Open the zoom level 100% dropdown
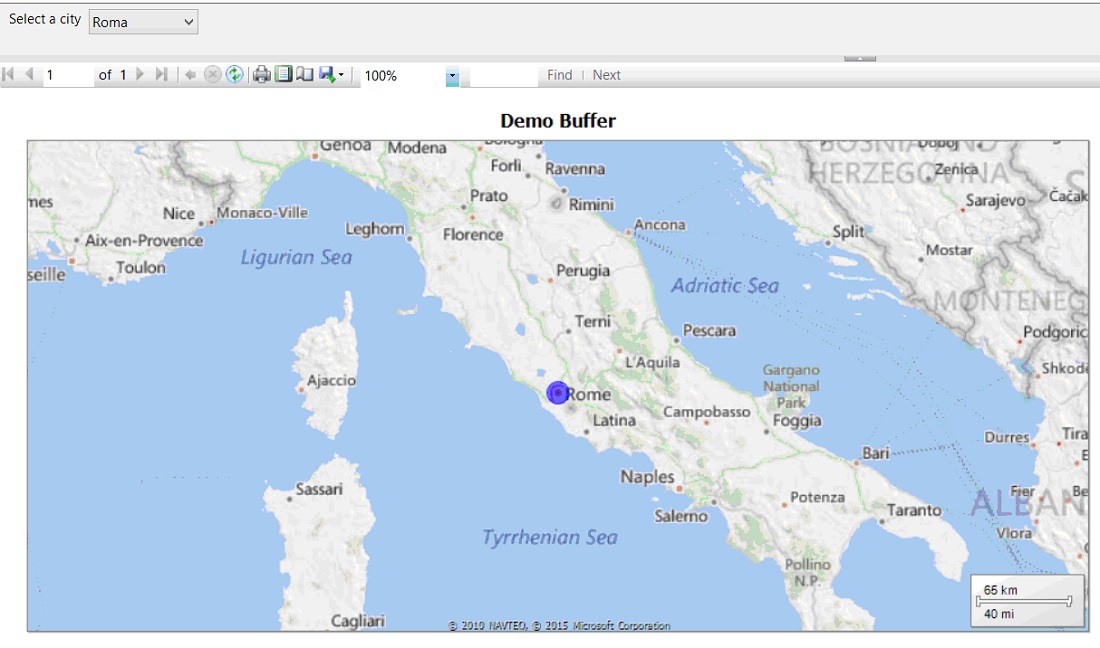The image size is (1100, 648). pyautogui.click(x=452, y=76)
